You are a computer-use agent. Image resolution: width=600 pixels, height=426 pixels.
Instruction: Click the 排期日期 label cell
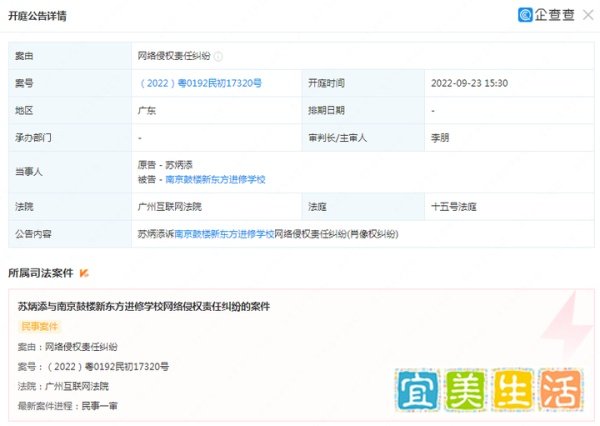pyautogui.click(x=363, y=111)
